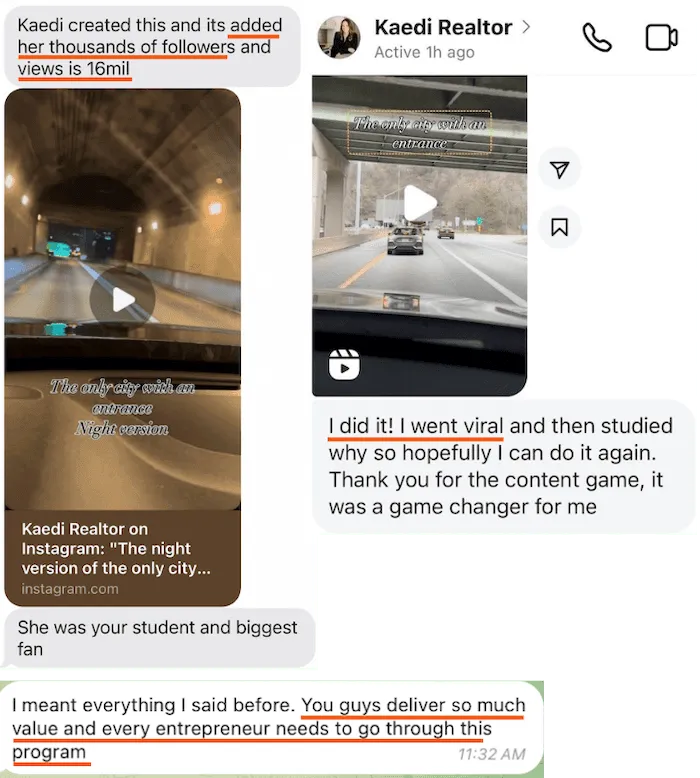Open the Reels icon on daytime video
Viewport: 700px width, 778px height.
pos(344,365)
